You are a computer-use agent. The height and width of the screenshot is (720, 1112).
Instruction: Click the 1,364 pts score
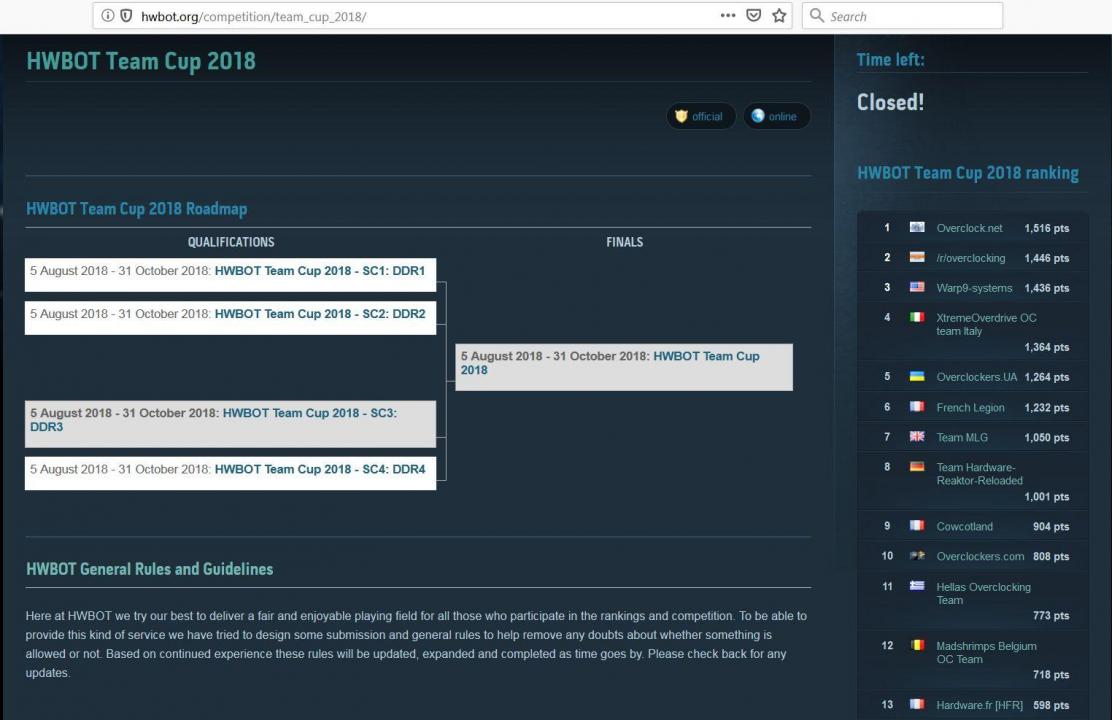click(x=1047, y=347)
